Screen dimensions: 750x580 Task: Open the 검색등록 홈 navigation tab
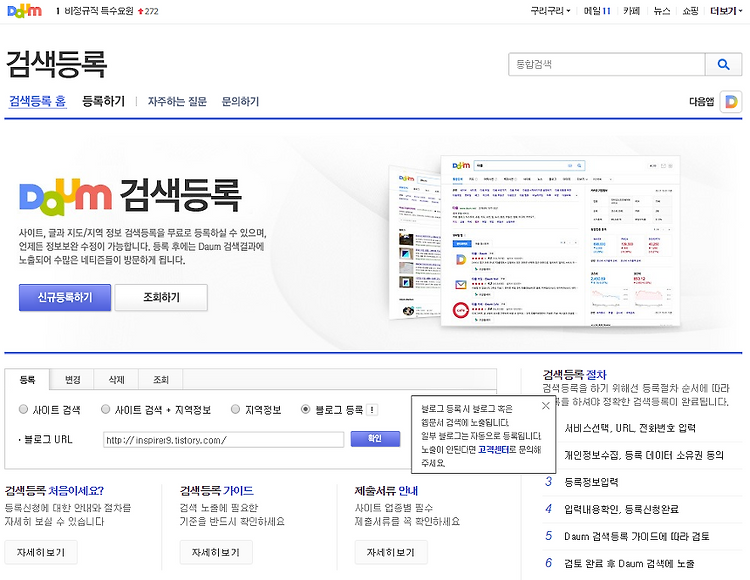click(38, 101)
